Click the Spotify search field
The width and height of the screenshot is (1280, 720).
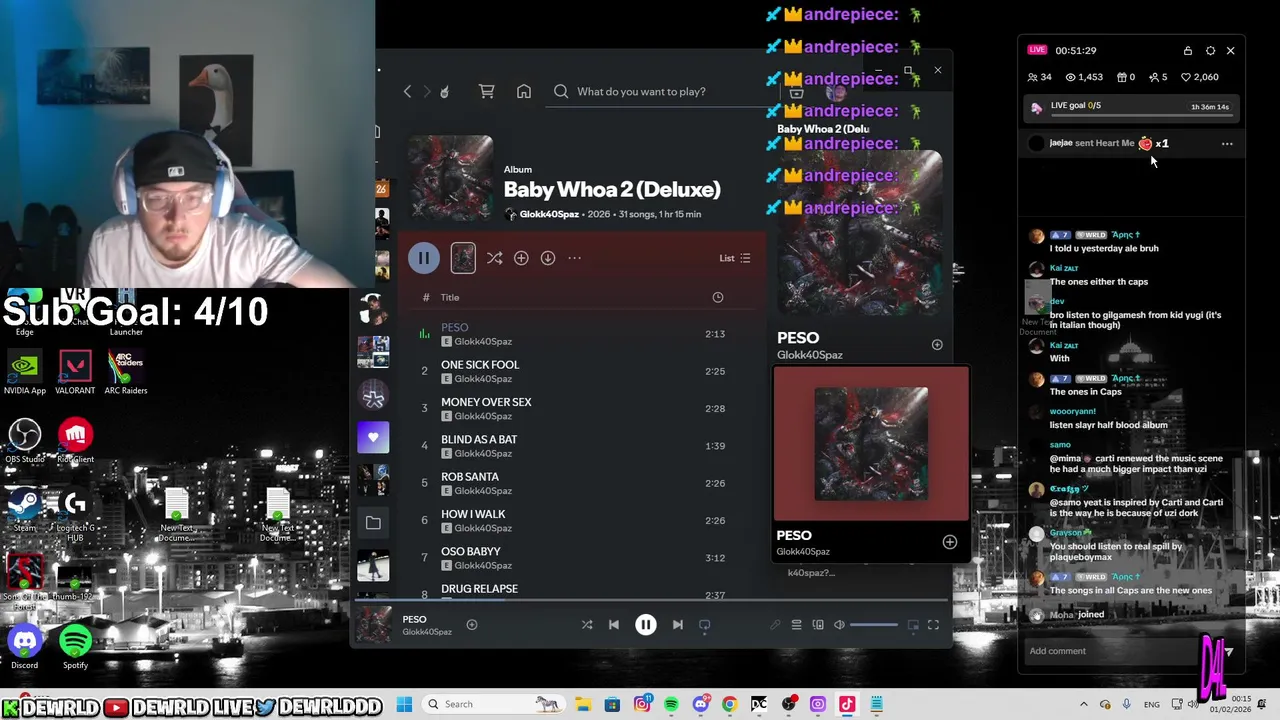(660, 91)
